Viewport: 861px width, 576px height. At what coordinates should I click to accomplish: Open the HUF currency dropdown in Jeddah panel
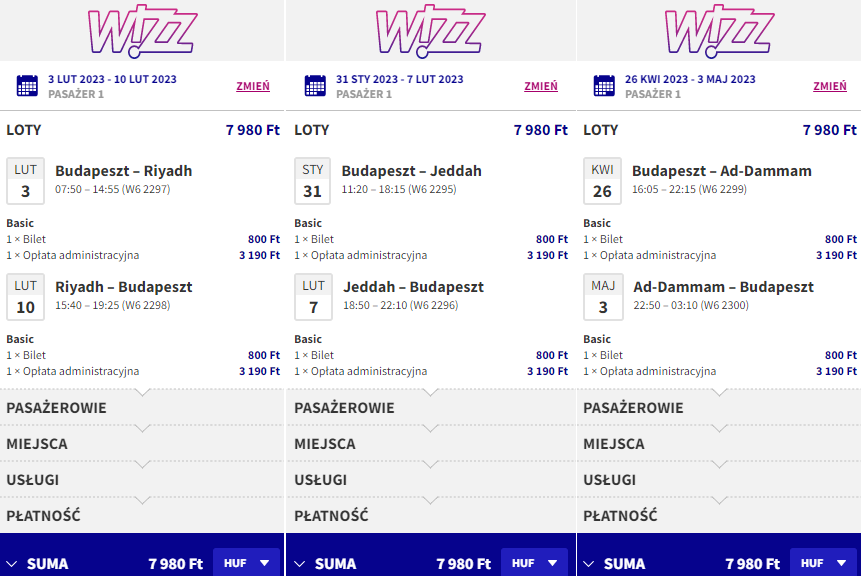pos(534,562)
